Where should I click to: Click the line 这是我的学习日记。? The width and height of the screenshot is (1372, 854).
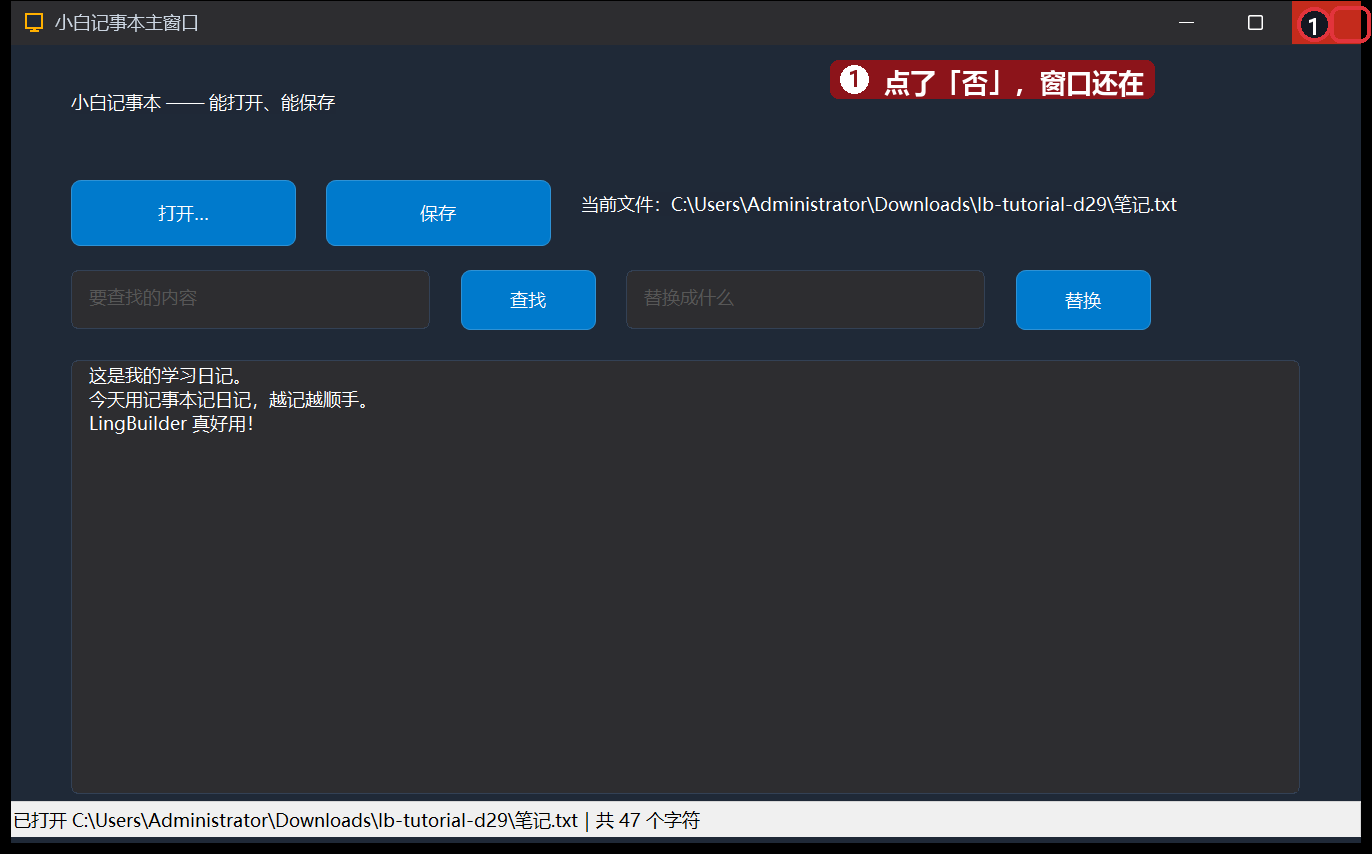coord(166,376)
